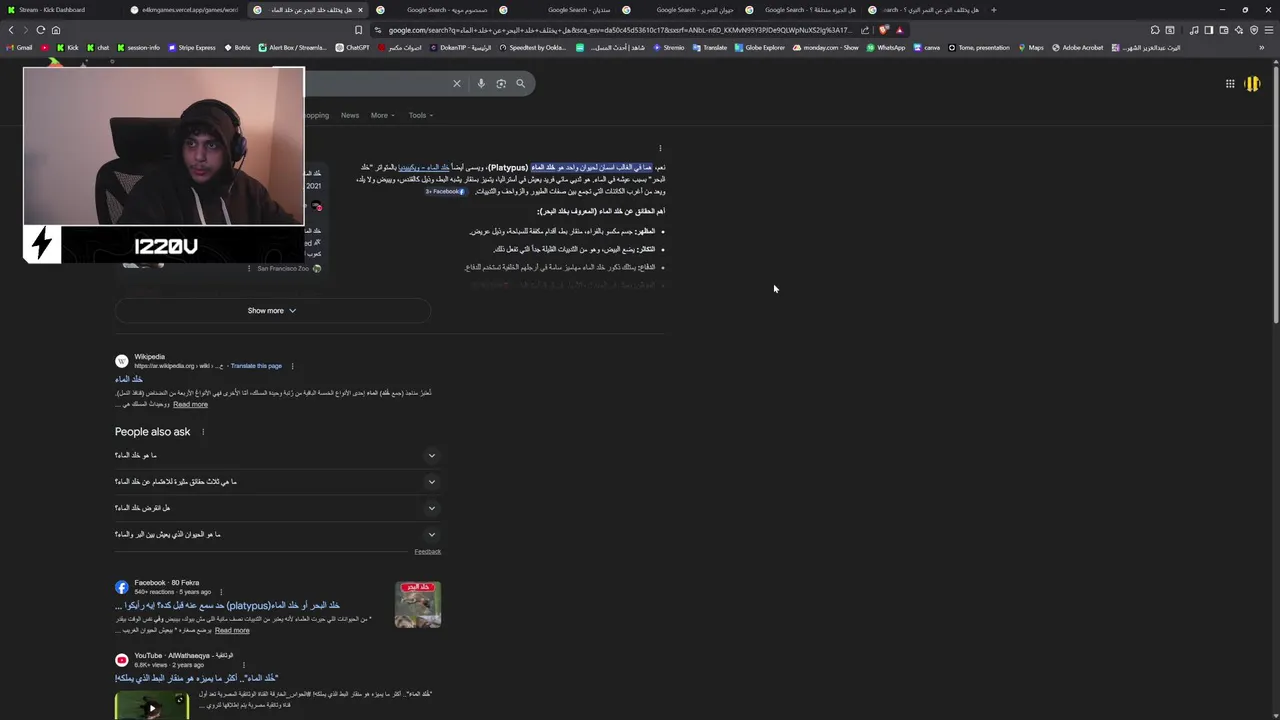The width and height of the screenshot is (1280, 720).
Task: Open the browser home page
Action: pos(56,30)
